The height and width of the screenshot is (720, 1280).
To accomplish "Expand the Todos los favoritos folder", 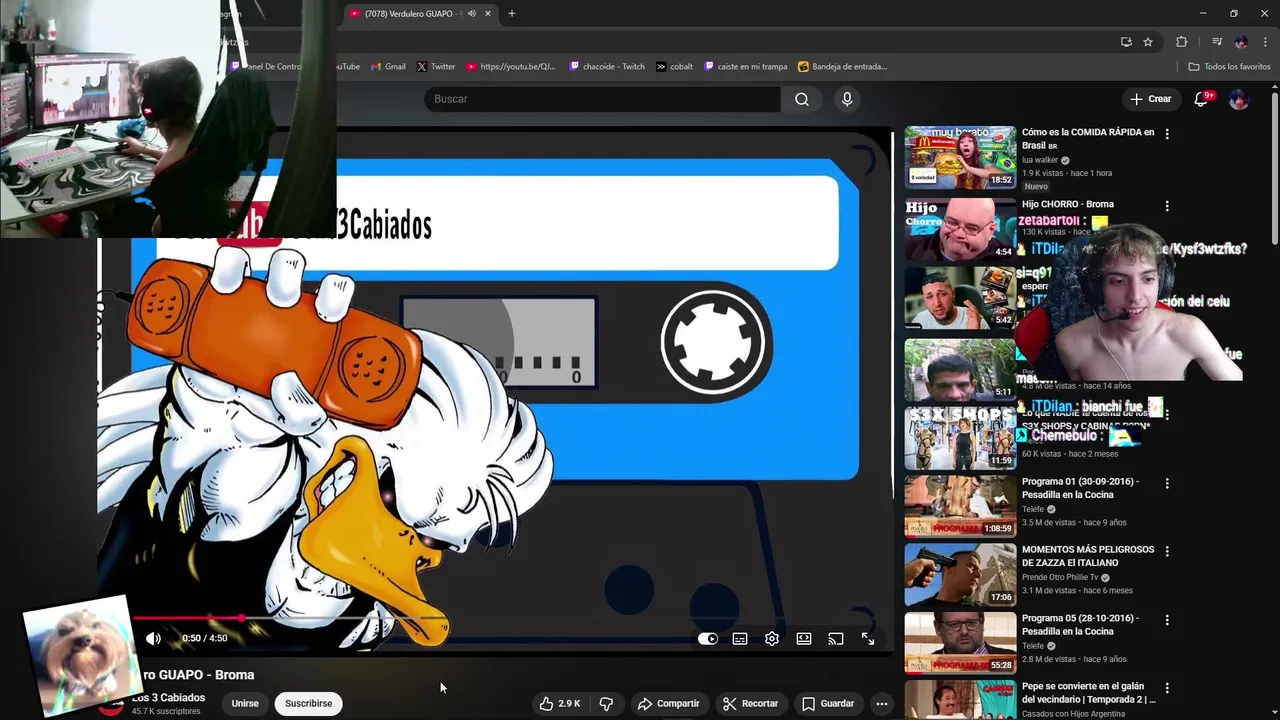I will [1229, 66].
